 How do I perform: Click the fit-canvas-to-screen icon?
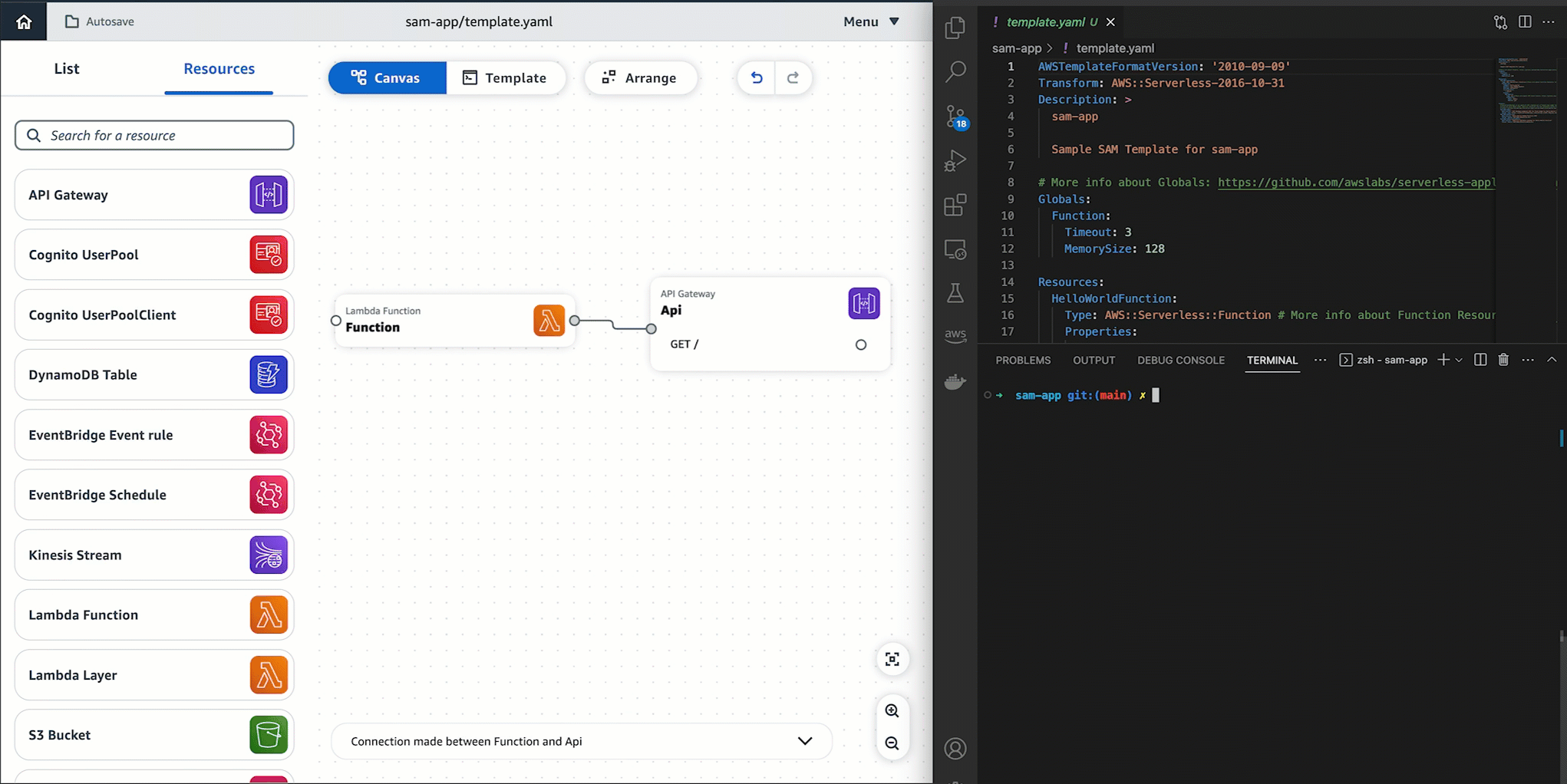892,659
